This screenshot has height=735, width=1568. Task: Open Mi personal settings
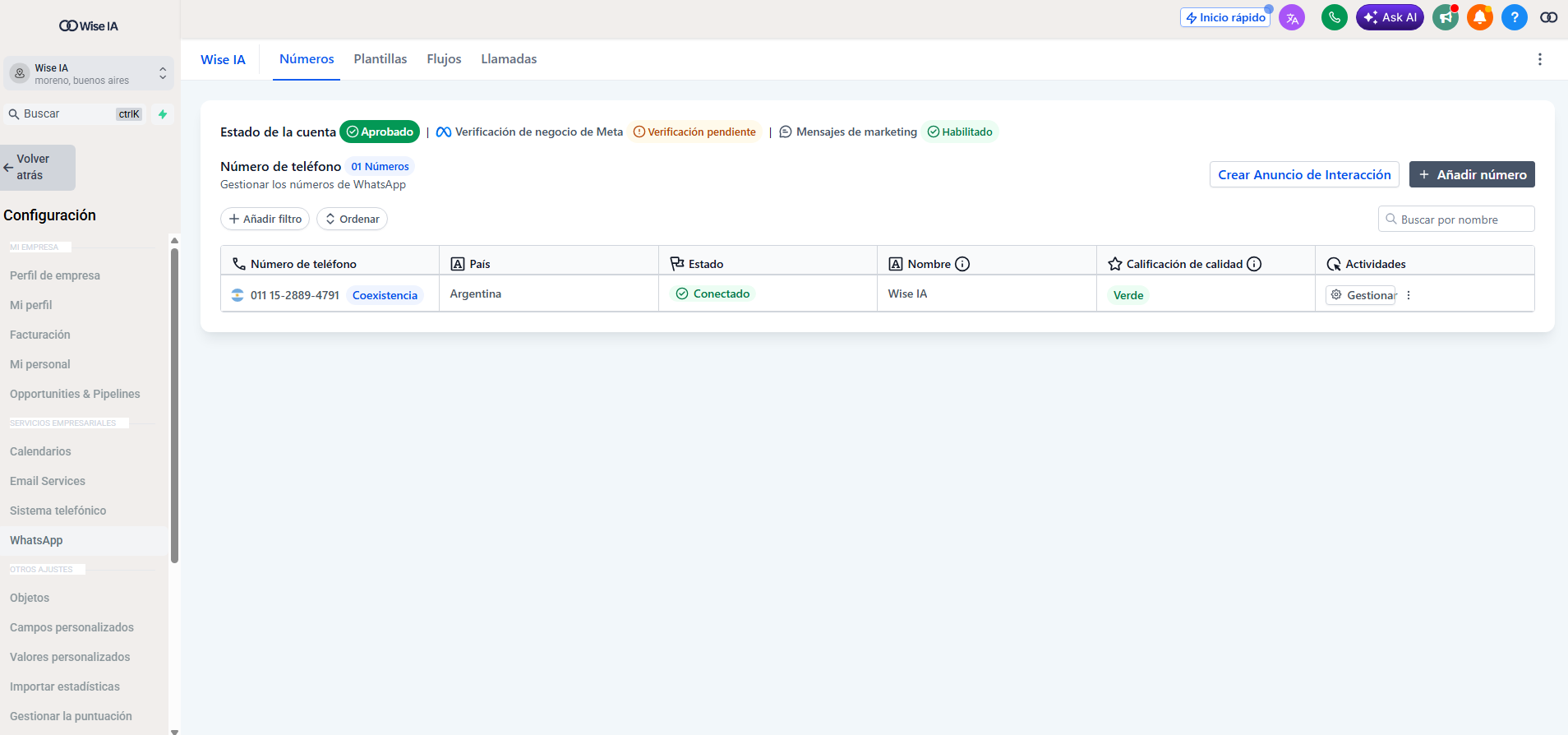40,364
